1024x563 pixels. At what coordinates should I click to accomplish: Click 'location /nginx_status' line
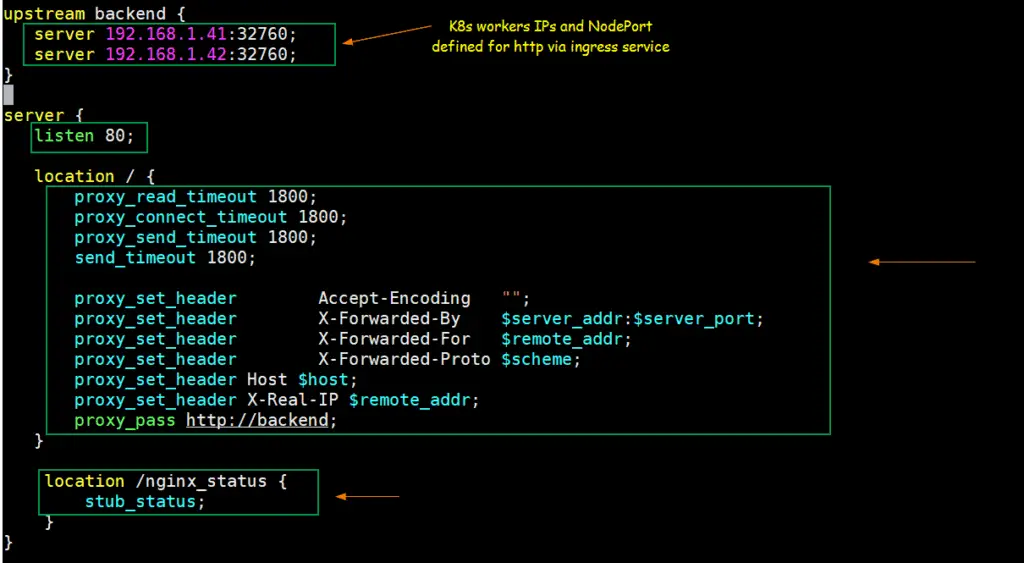[x=165, y=481]
